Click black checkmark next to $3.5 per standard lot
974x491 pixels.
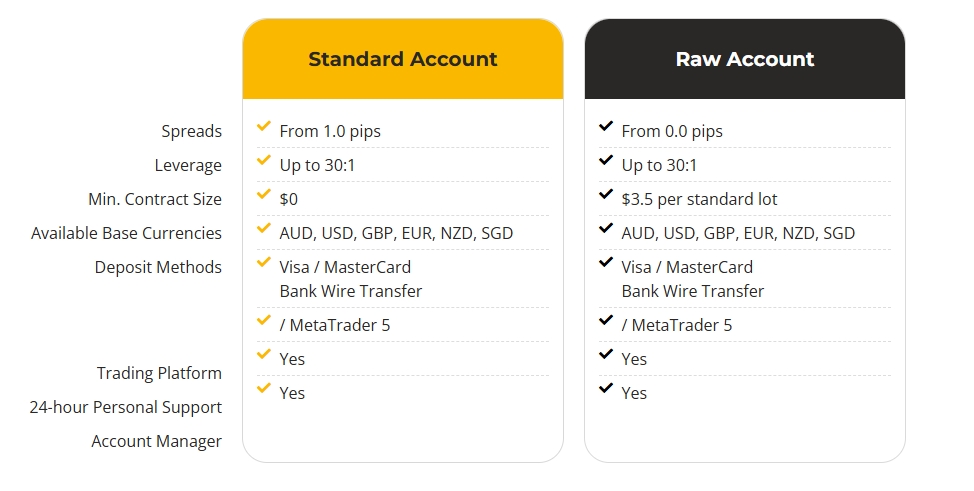[x=606, y=194]
